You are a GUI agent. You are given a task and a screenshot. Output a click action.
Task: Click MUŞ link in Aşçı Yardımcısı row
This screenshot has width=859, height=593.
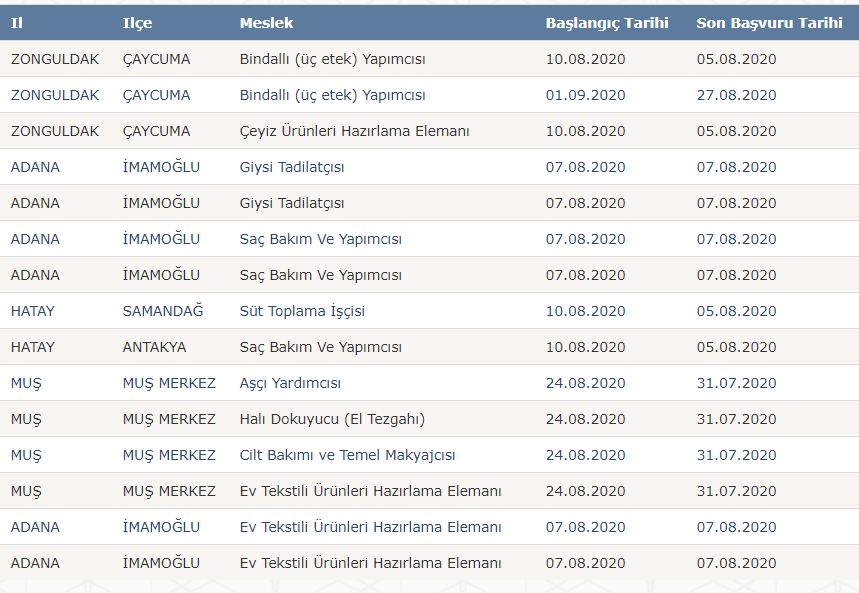tap(26, 383)
